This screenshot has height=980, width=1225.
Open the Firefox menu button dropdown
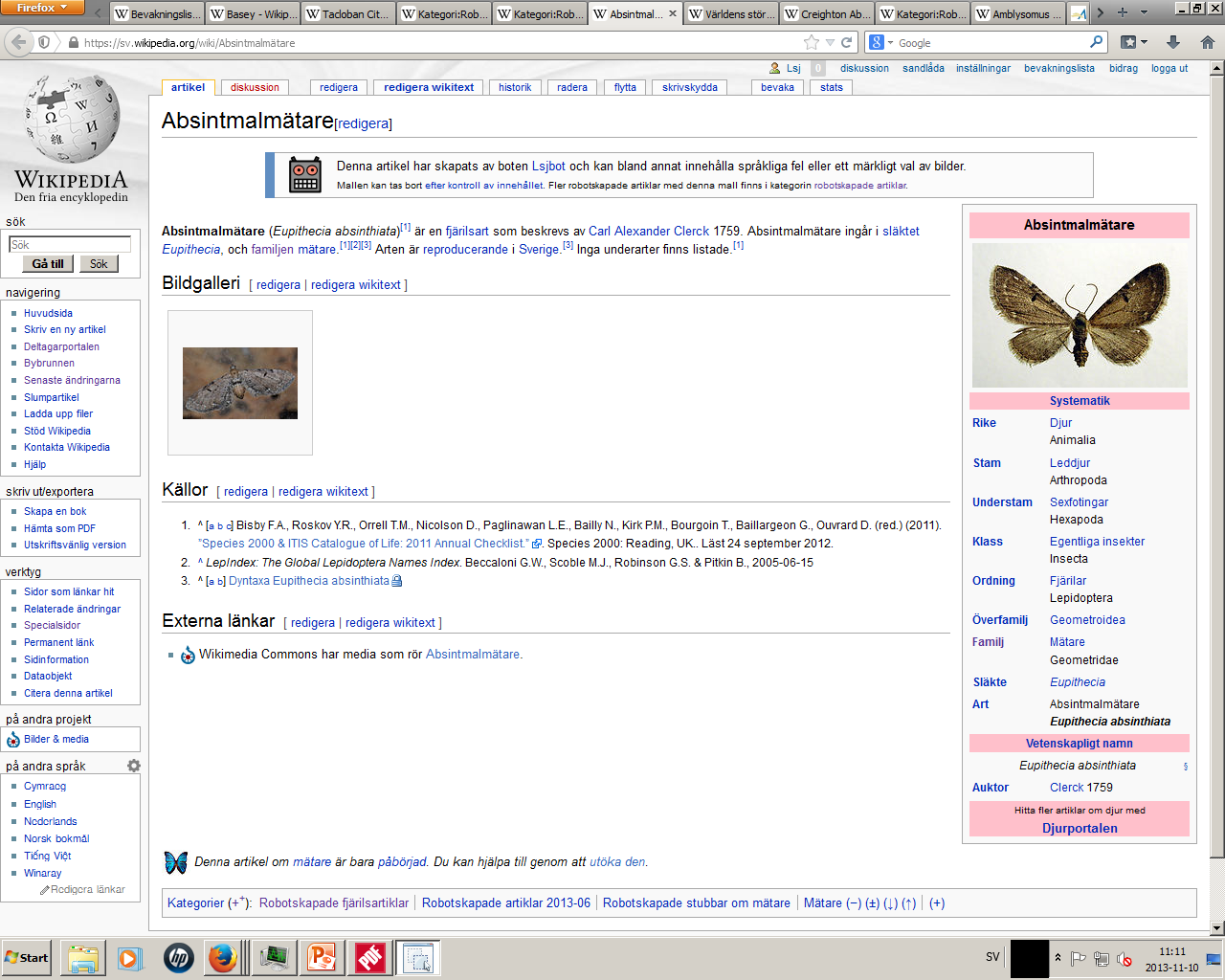[44, 8]
